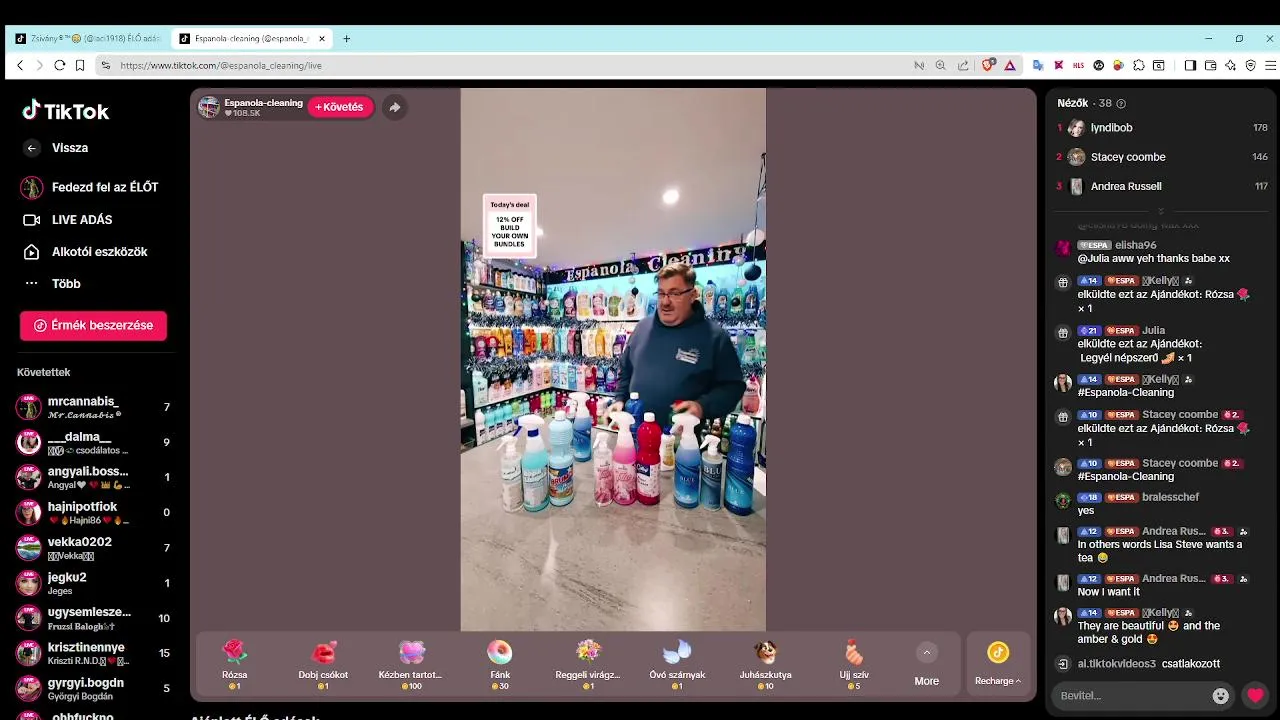This screenshot has width=1280, height=720.
Task: Open Brave Shields lion icon
Action: click(x=988, y=65)
